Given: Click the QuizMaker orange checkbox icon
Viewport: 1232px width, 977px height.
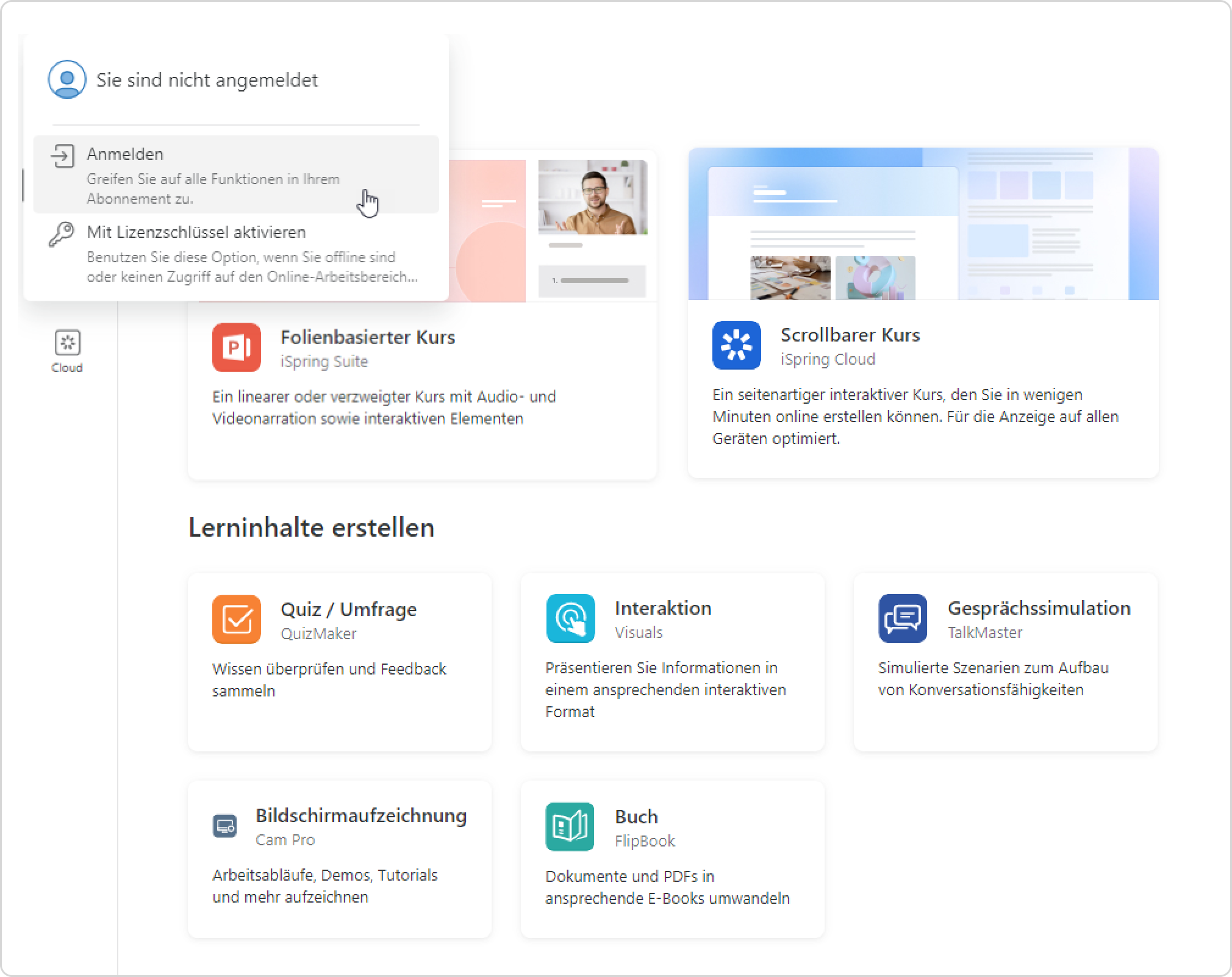Looking at the screenshot, I should 237,619.
